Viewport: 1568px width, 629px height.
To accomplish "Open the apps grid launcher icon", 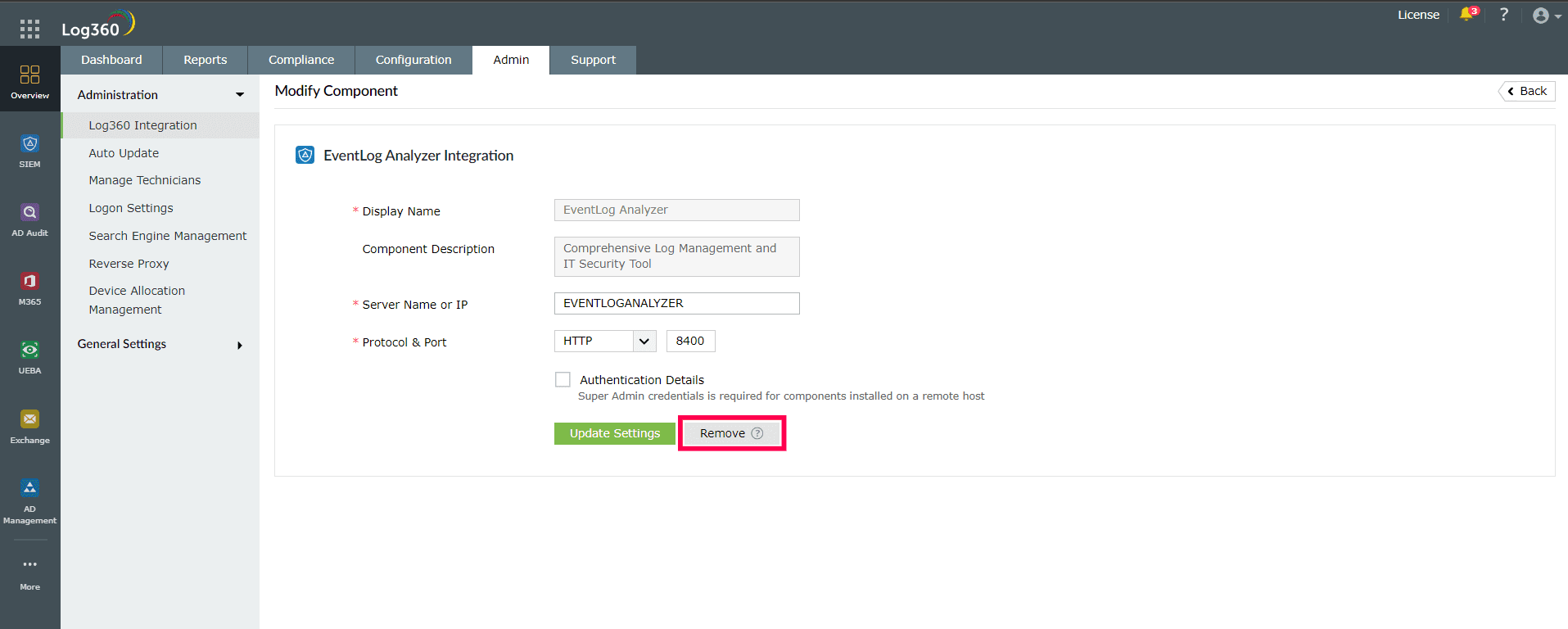I will pyautogui.click(x=29, y=29).
